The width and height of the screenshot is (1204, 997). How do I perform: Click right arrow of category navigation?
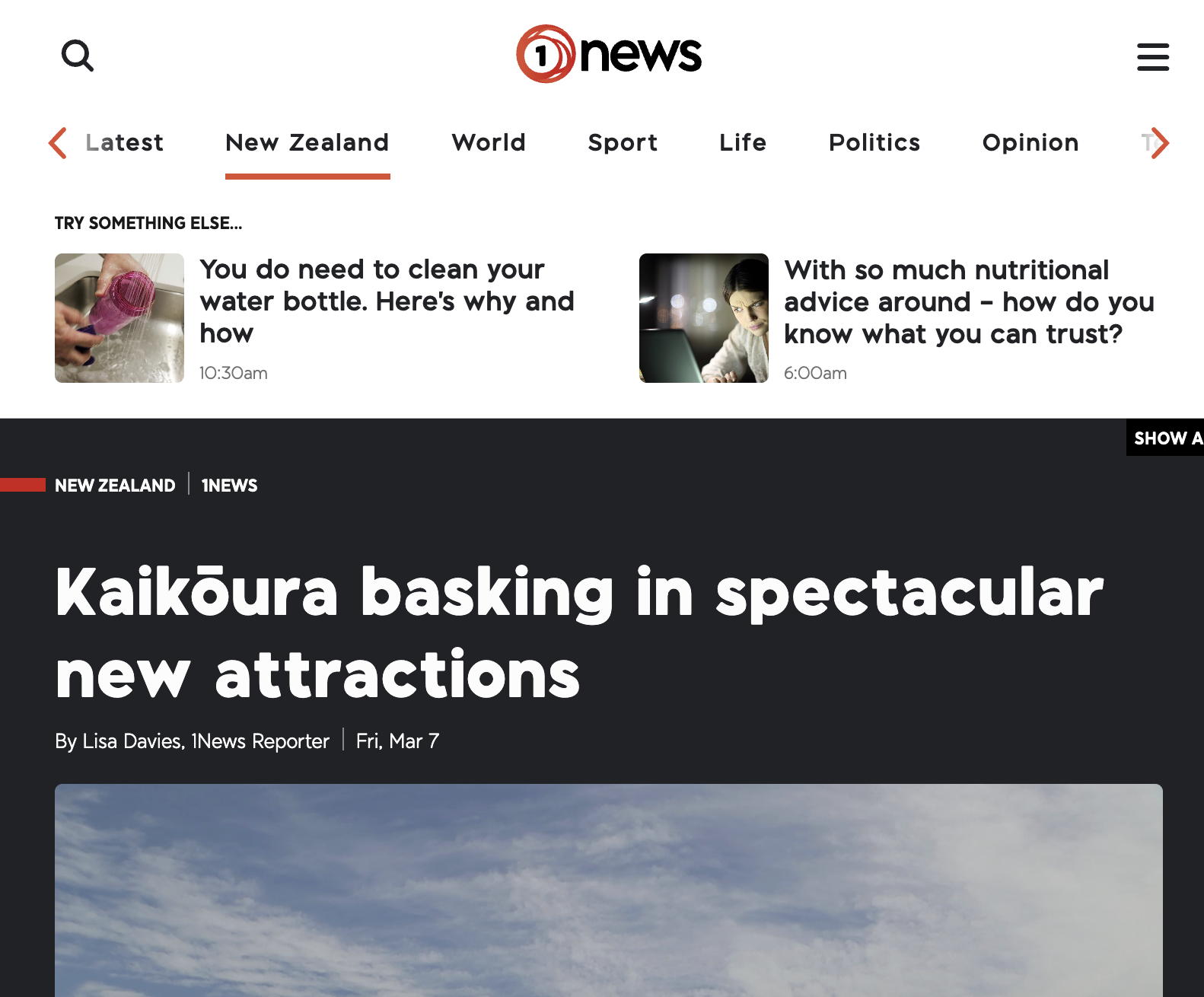[1159, 143]
